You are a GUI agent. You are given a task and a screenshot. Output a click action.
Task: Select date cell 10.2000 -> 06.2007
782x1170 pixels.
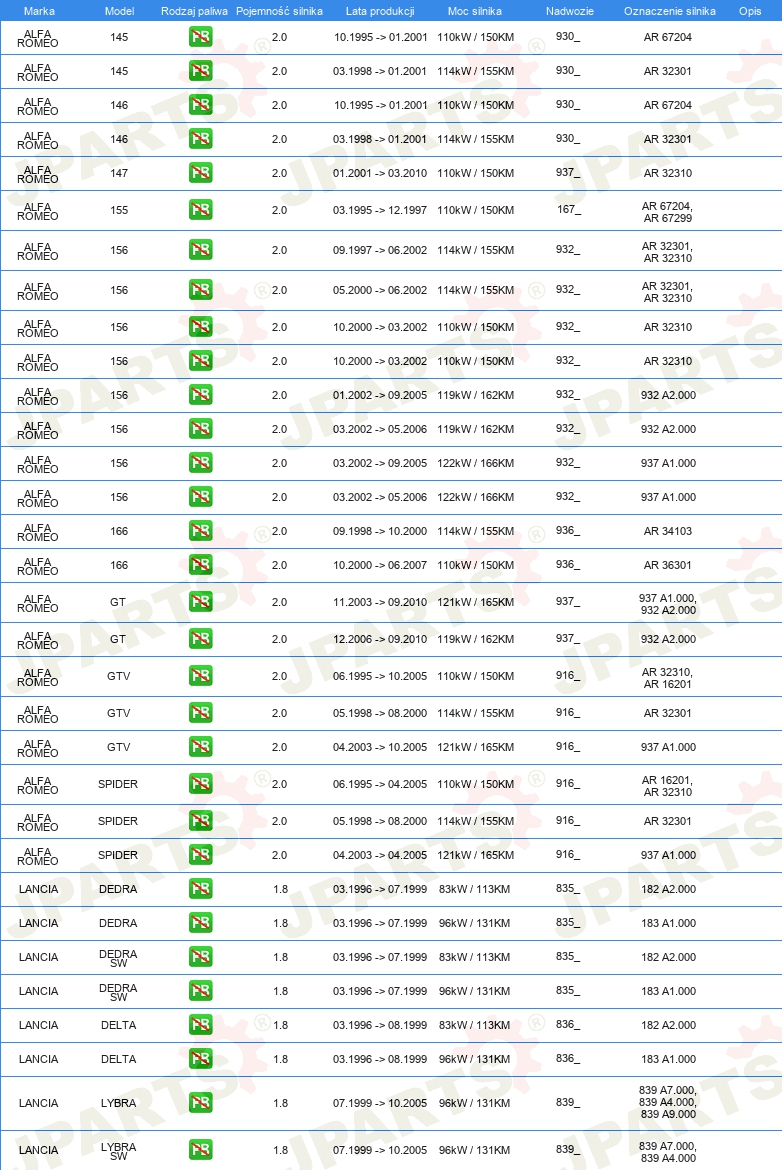click(x=380, y=565)
